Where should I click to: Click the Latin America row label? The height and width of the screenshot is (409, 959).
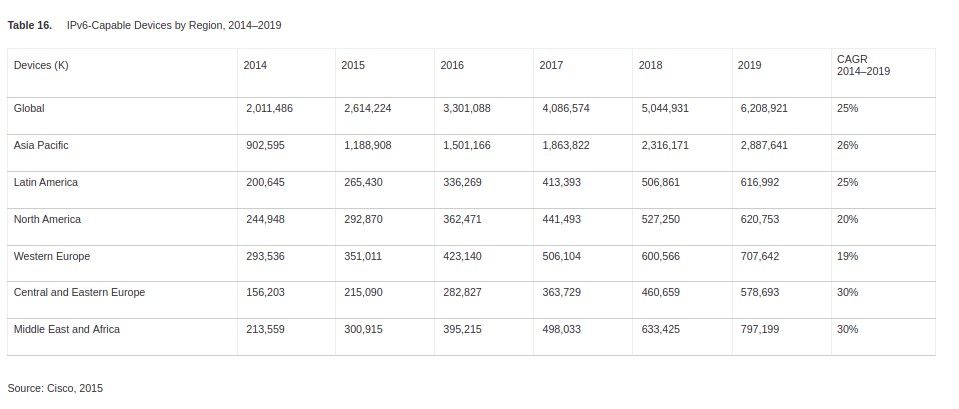tap(45, 182)
